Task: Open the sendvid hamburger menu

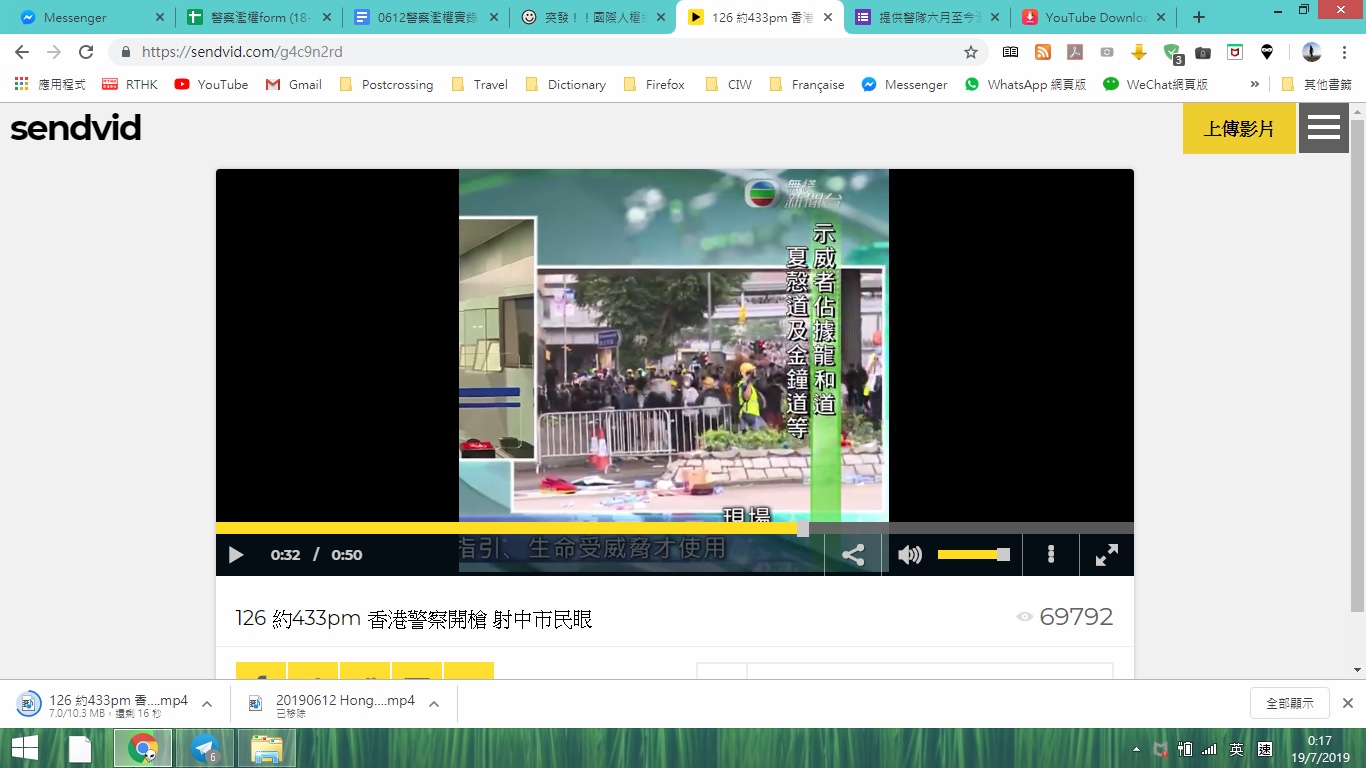Action: tap(1323, 129)
